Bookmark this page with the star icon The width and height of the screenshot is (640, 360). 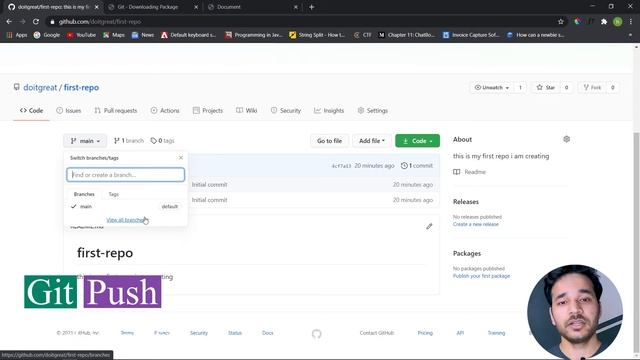pos(560,22)
